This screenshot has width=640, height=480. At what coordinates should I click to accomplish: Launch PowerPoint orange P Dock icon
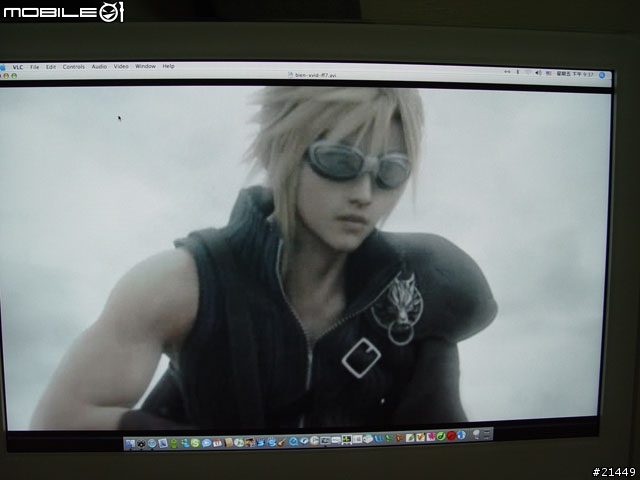(x=399, y=438)
